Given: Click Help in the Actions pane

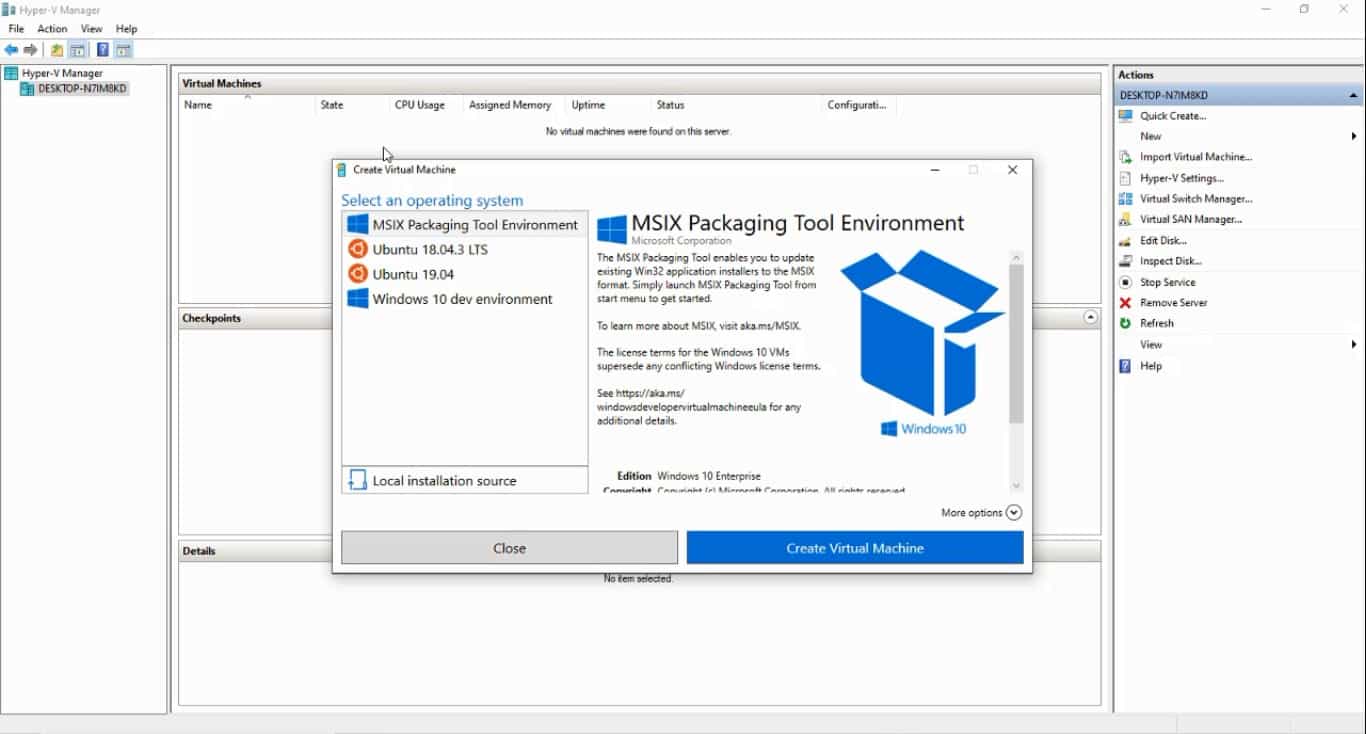Looking at the screenshot, I should (x=1151, y=366).
